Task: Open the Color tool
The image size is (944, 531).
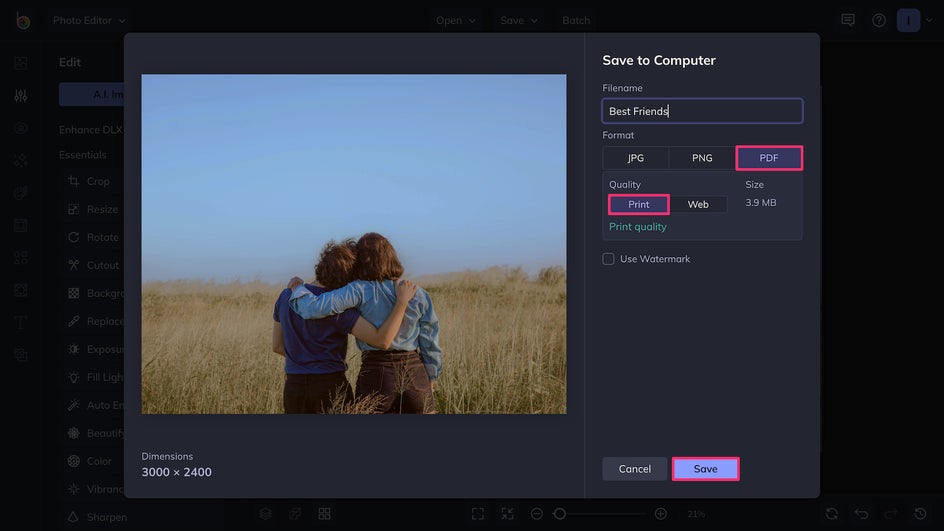Action: tap(92, 461)
